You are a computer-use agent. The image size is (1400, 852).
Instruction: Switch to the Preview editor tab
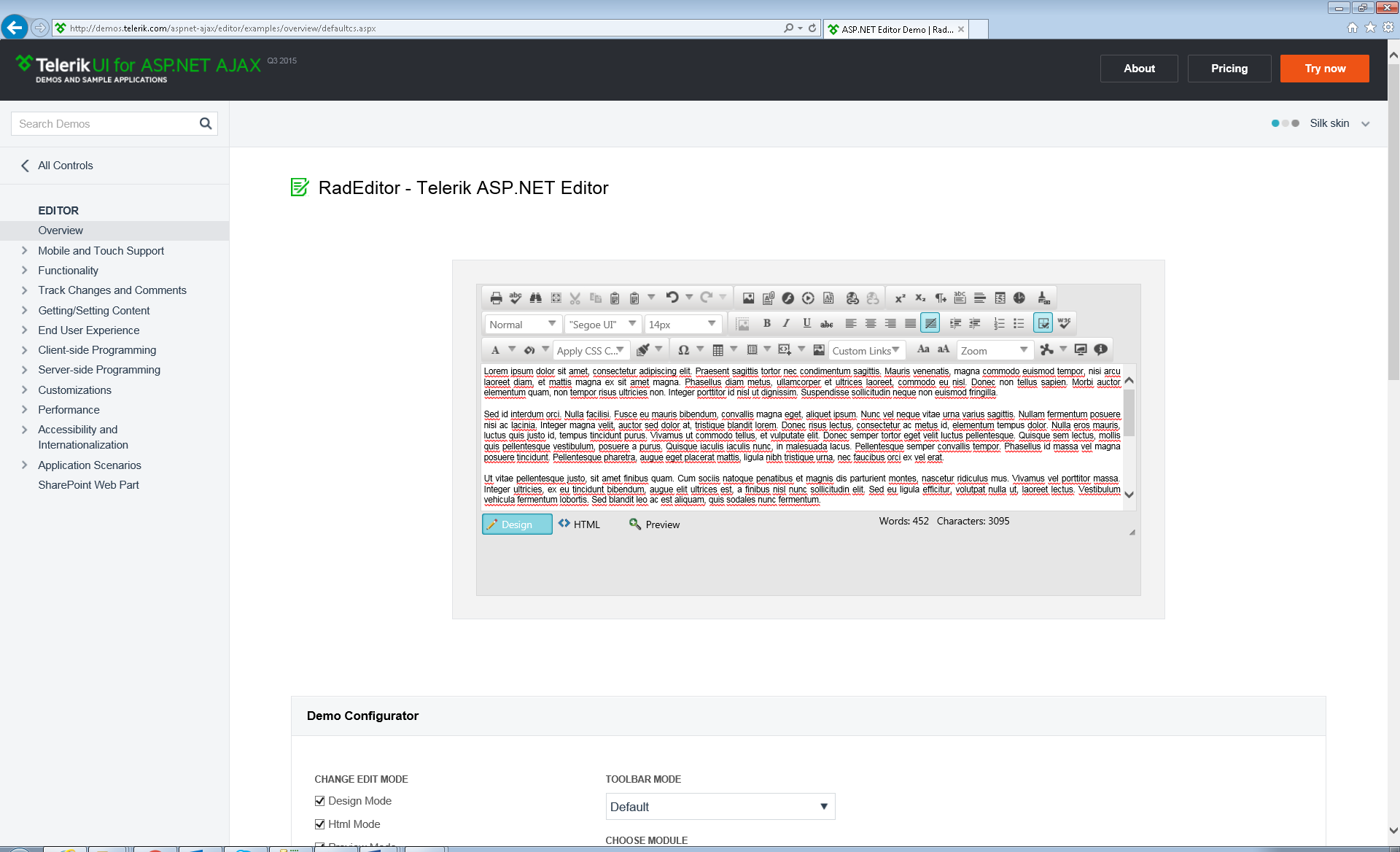pyautogui.click(x=655, y=524)
